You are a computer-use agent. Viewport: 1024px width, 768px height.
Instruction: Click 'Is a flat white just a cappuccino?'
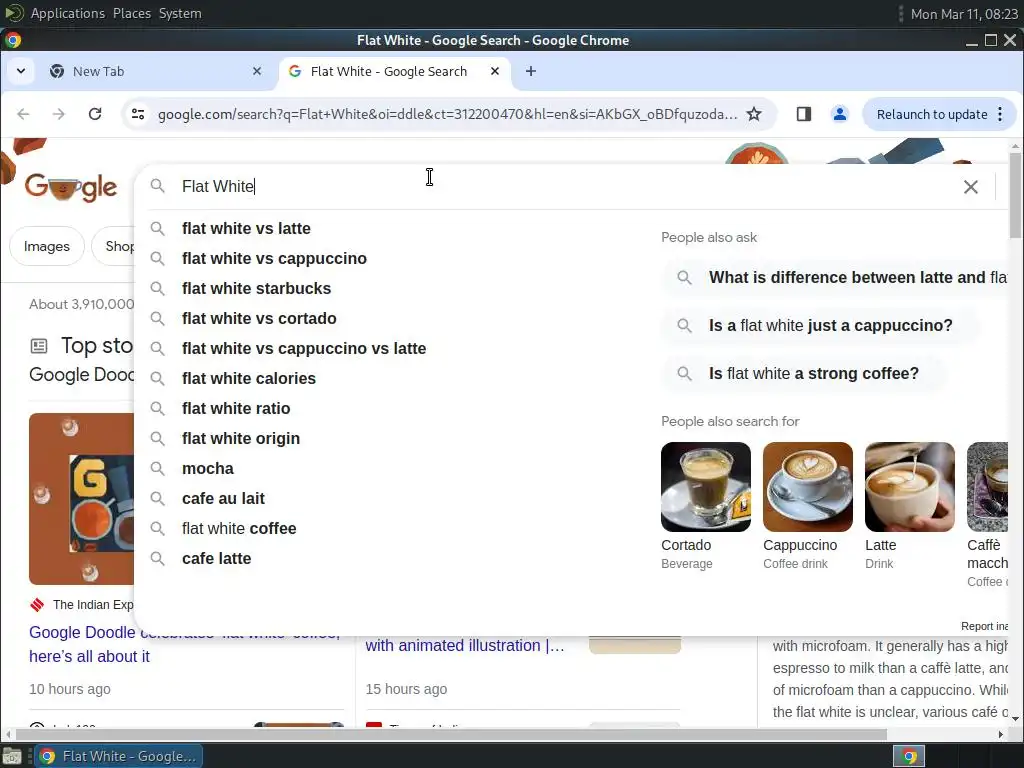pos(822,325)
